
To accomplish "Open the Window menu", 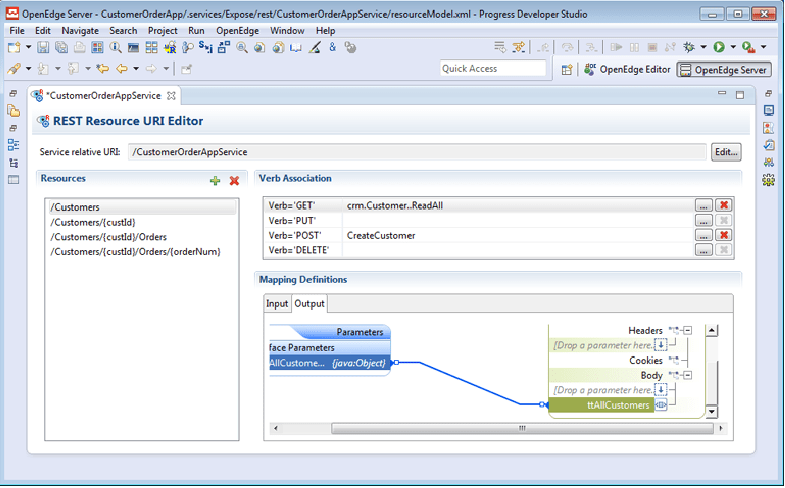I will pos(287,31).
